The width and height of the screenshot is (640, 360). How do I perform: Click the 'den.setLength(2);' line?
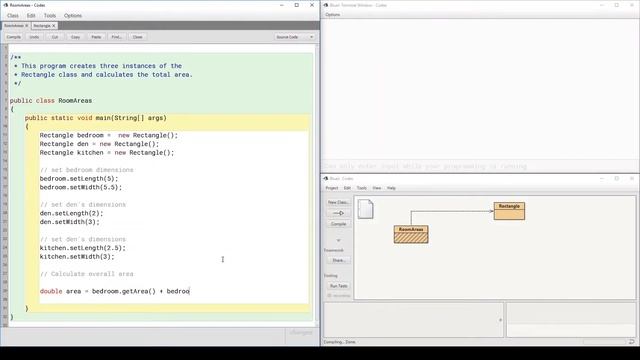coord(71,213)
